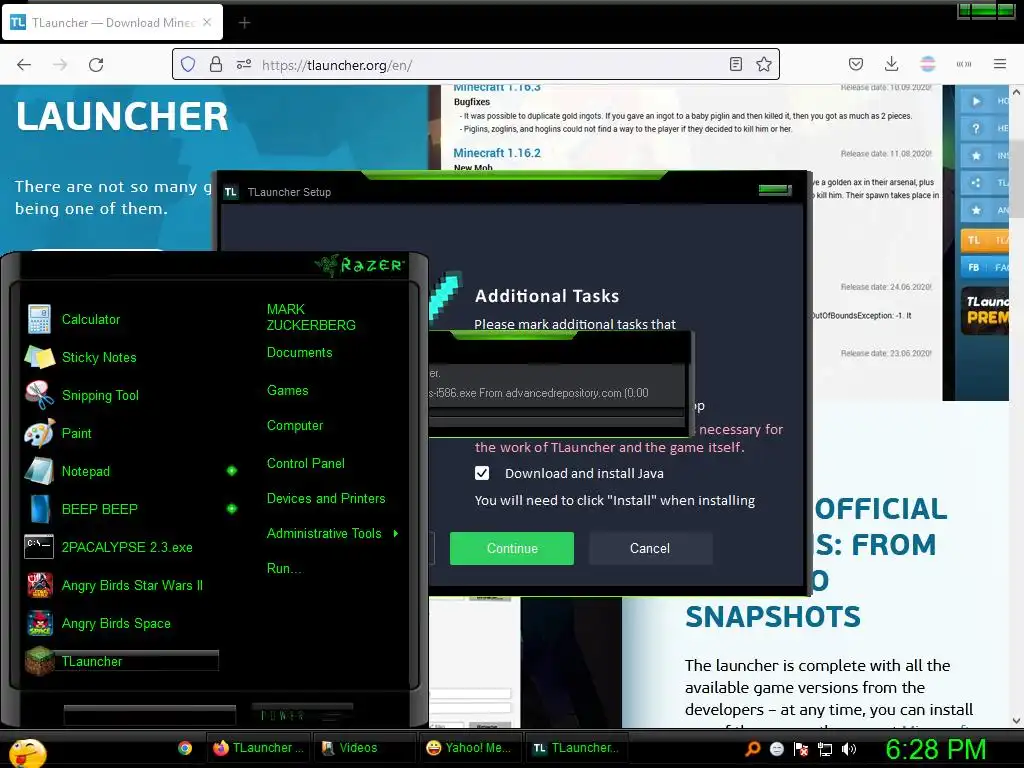Cancel the TLauncher Setup installer
The width and height of the screenshot is (1024, 768).
(650, 549)
